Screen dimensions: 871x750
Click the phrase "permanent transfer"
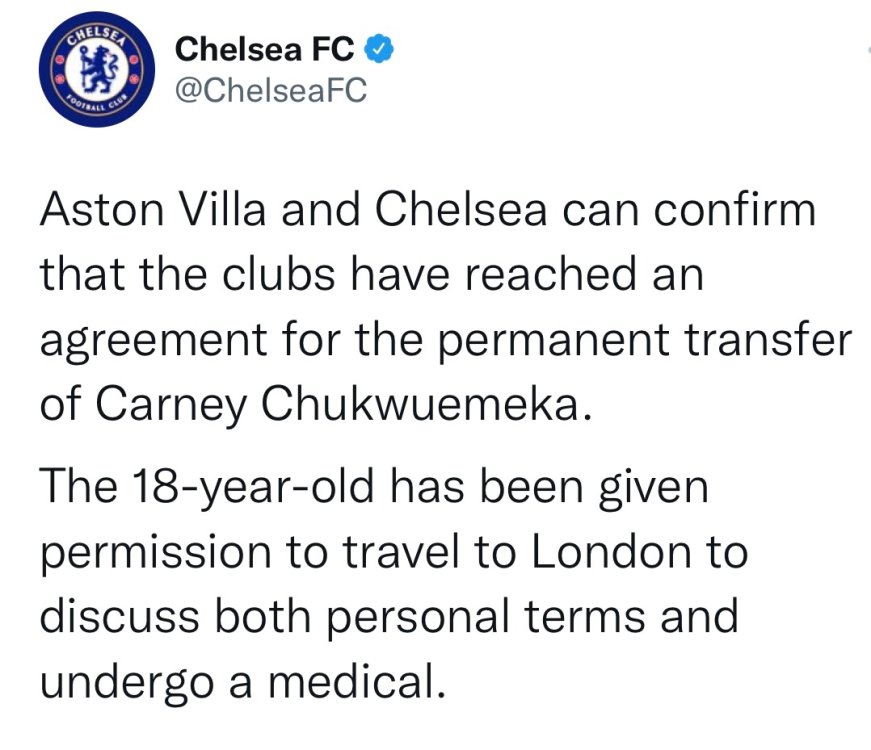[643, 340]
